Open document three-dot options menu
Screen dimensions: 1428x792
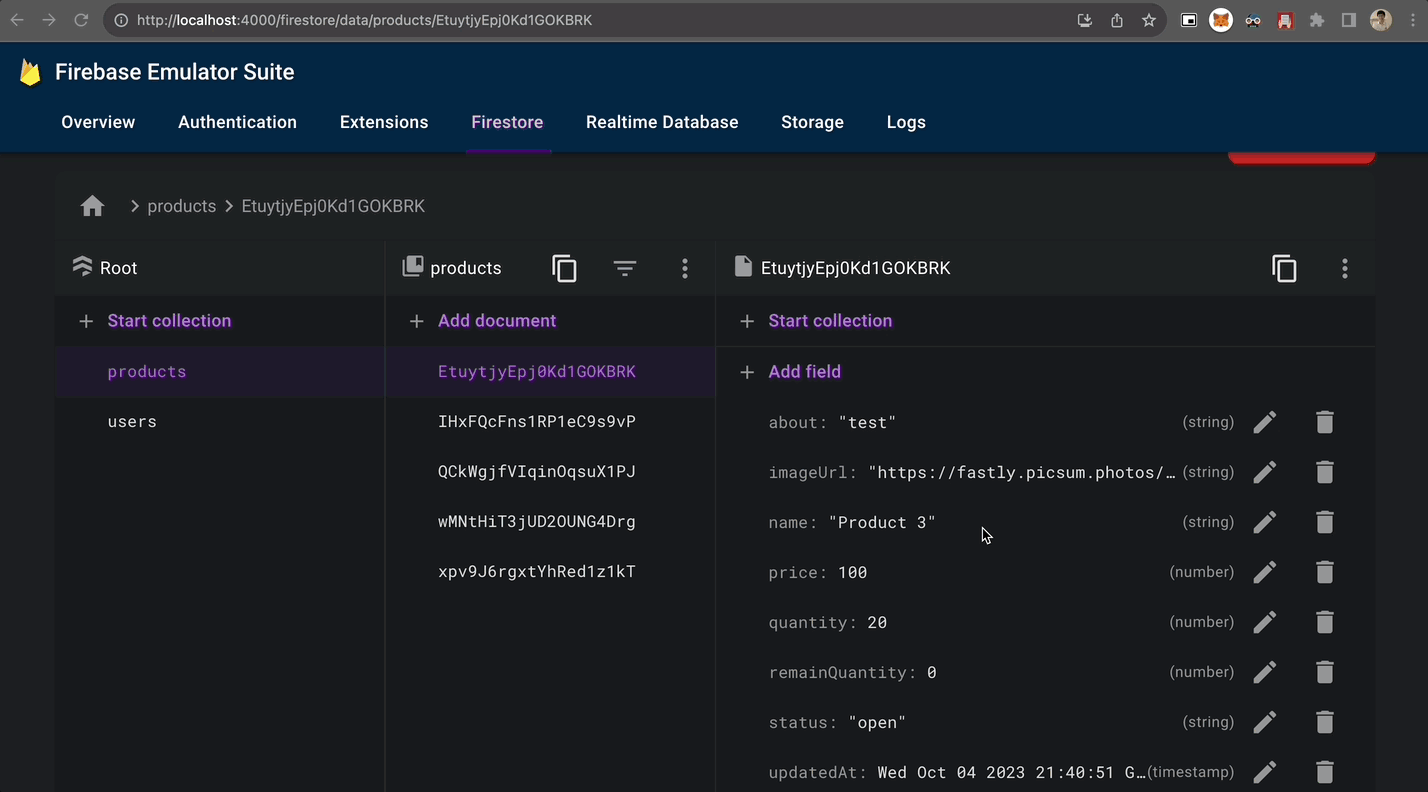(1345, 268)
